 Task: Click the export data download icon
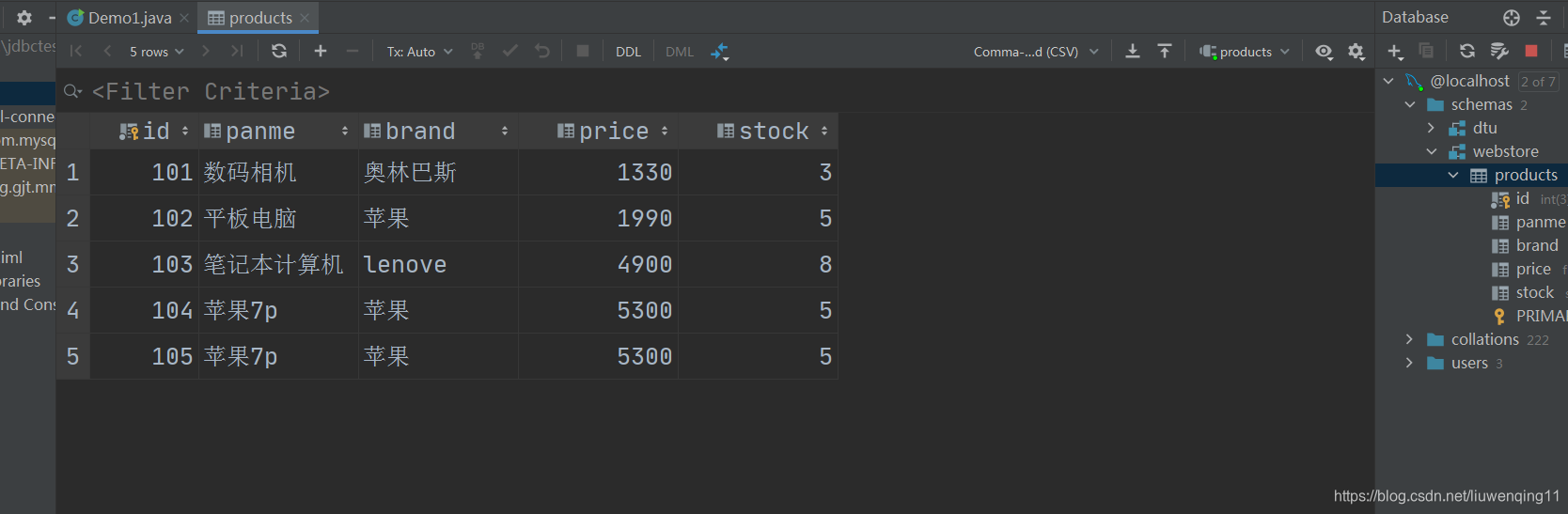coord(1133,52)
